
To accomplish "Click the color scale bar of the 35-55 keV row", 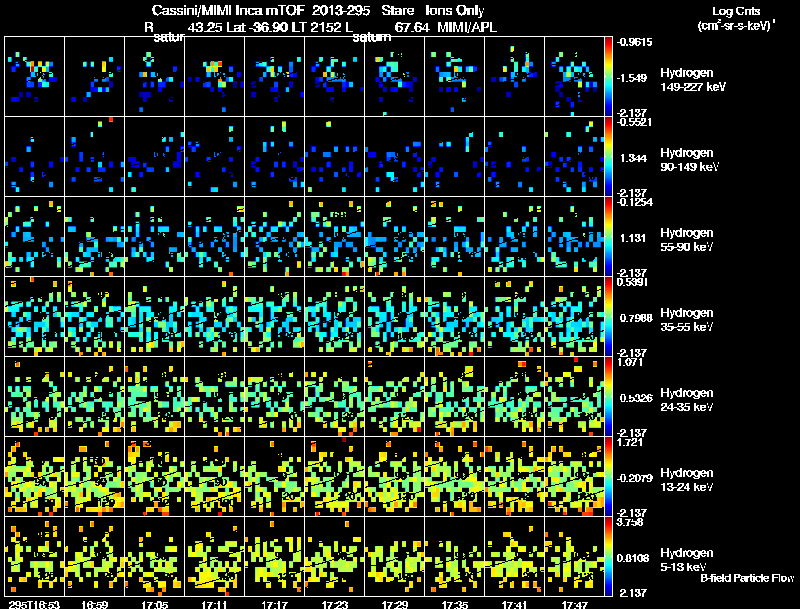I will [608, 317].
